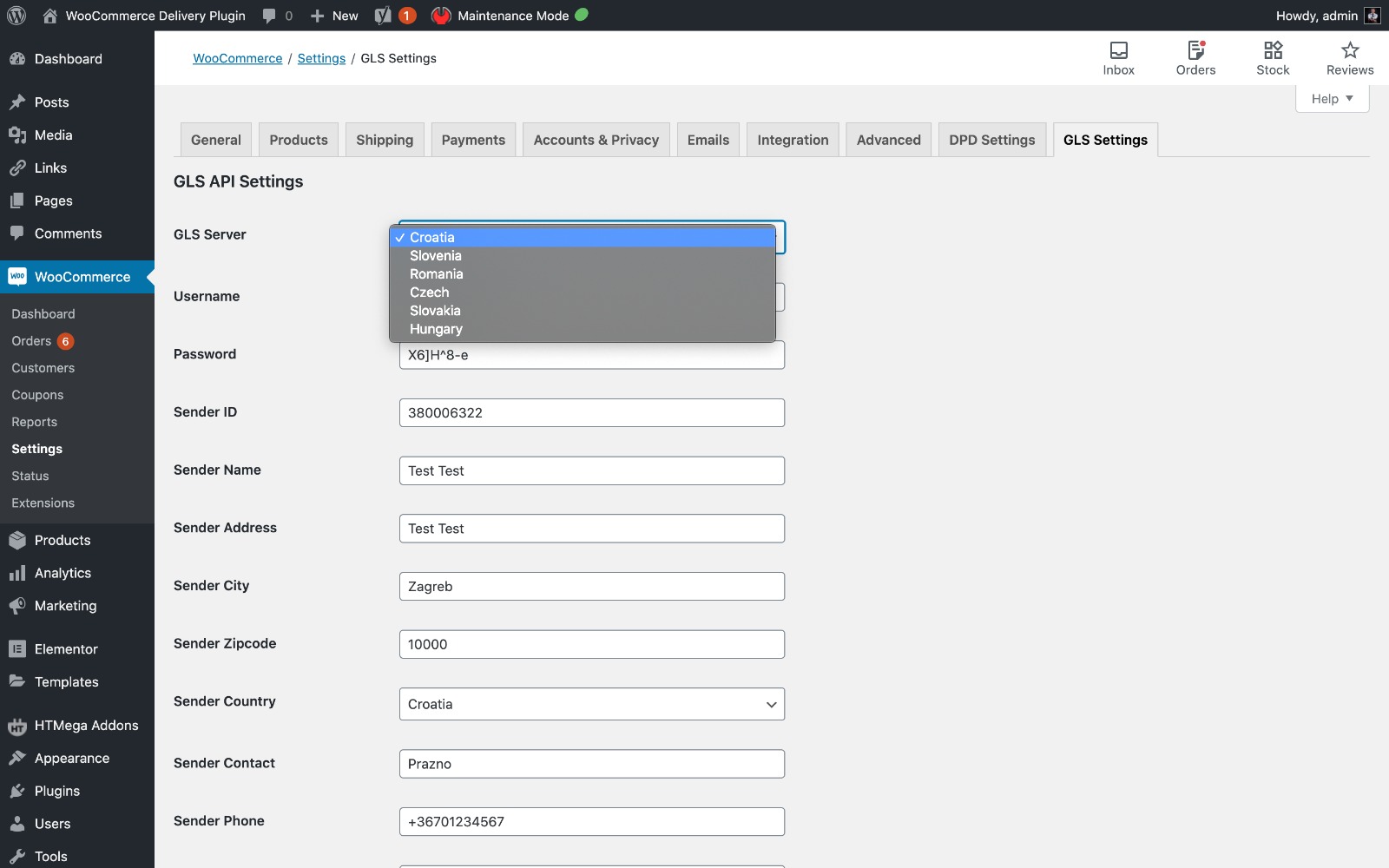
Task: Click the Comments bubble icon in sidebar
Action: [17, 233]
